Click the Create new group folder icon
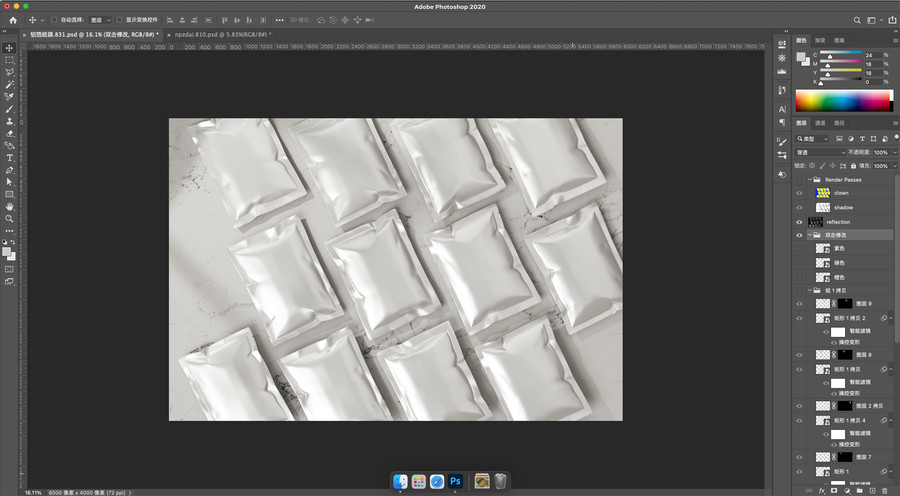This screenshot has height=496, width=900. pos(859,491)
